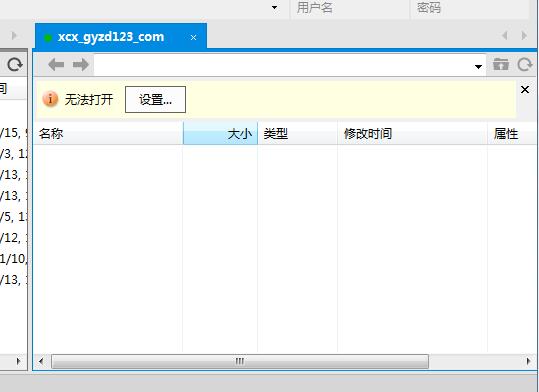Go back using the left arrow icon

(56, 64)
